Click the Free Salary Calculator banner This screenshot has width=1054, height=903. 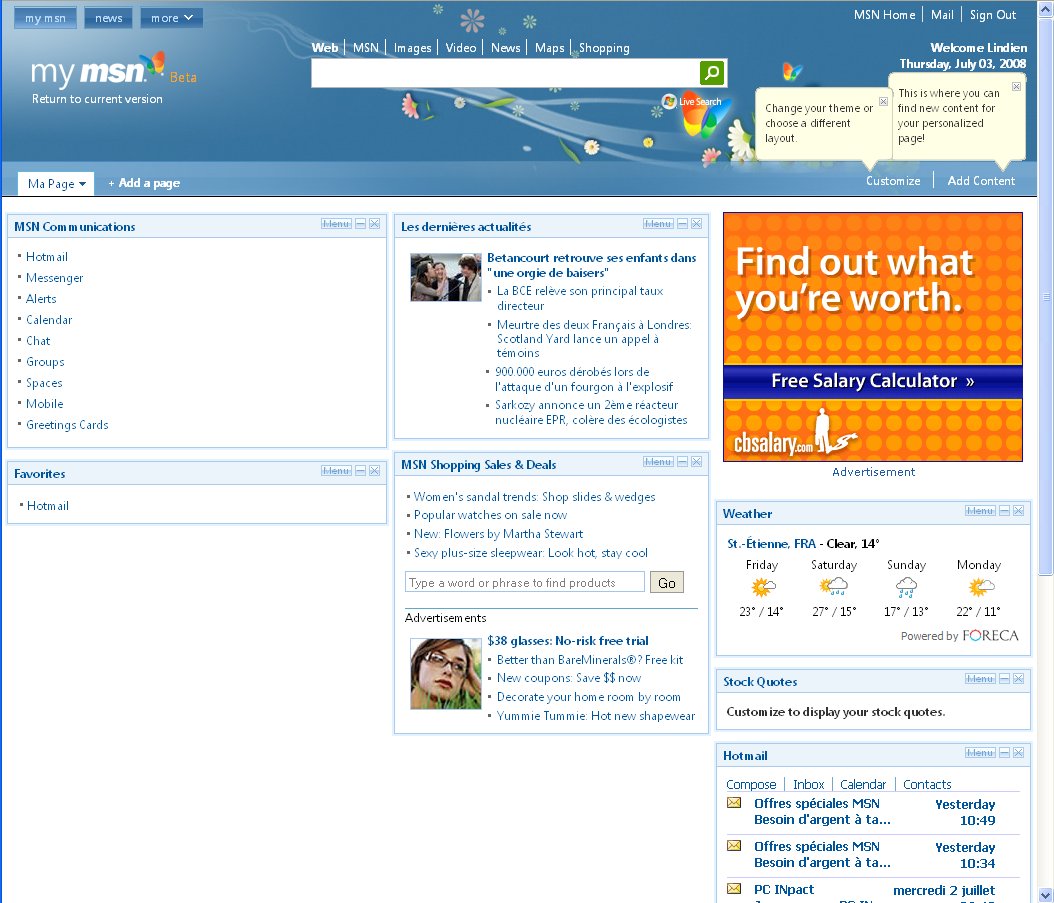(x=873, y=381)
